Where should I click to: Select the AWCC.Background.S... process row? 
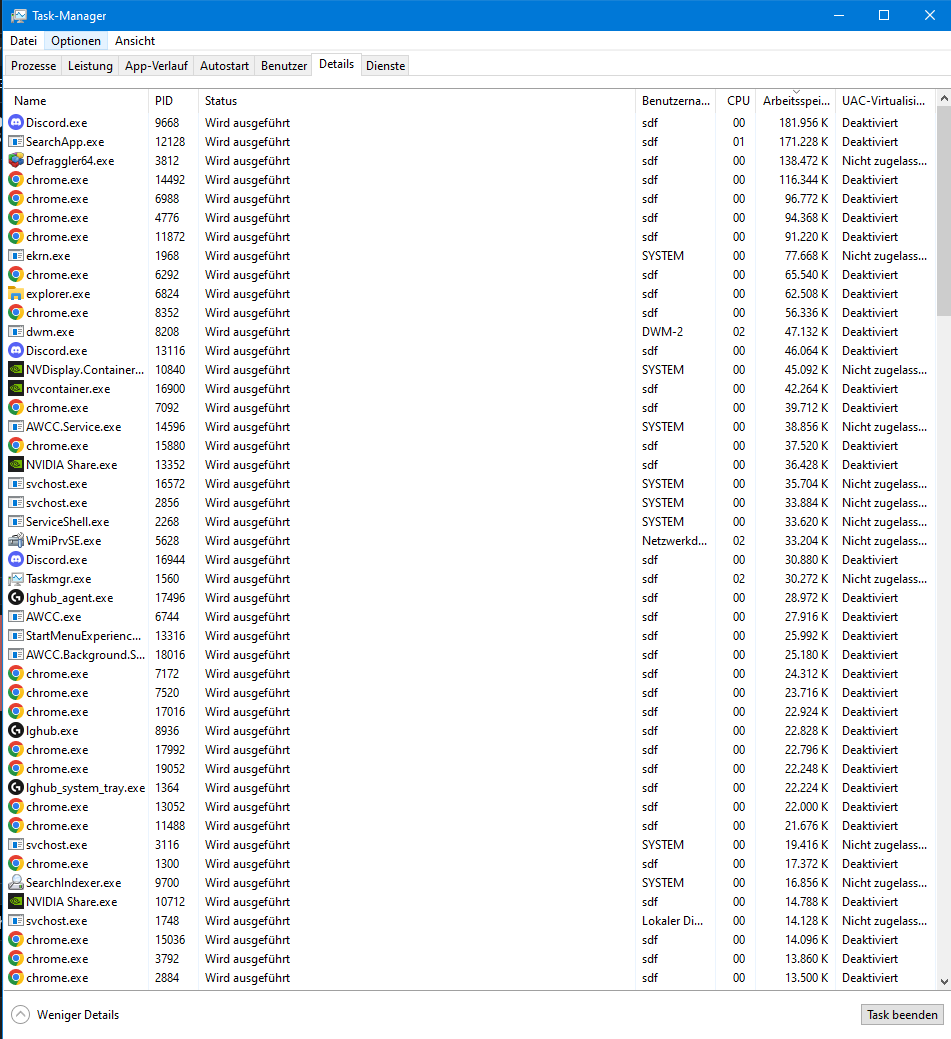pos(469,655)
